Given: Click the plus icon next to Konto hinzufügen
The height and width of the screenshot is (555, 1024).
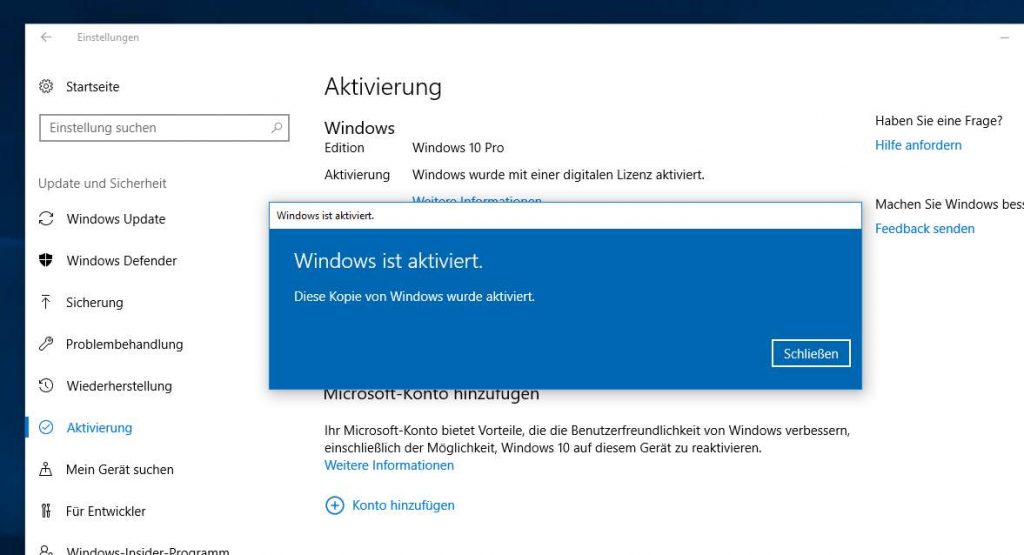Looking at the screenshot, I should coord(334,505).
